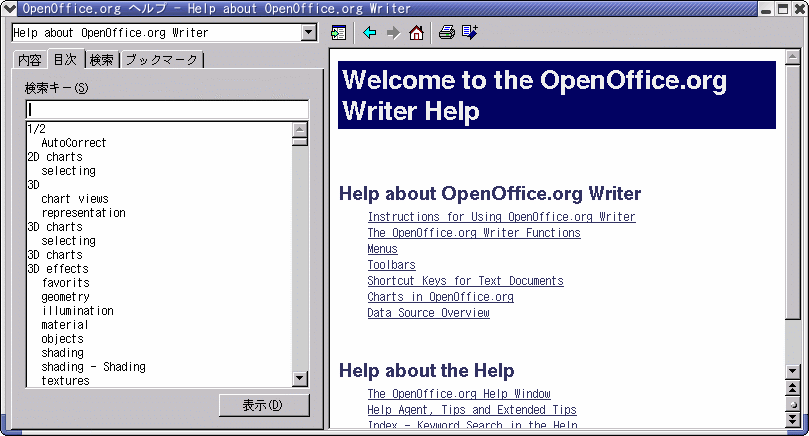Toggle the navigation pane icon
This screenshot has width=809, height=436.
[x=338, y=33]
